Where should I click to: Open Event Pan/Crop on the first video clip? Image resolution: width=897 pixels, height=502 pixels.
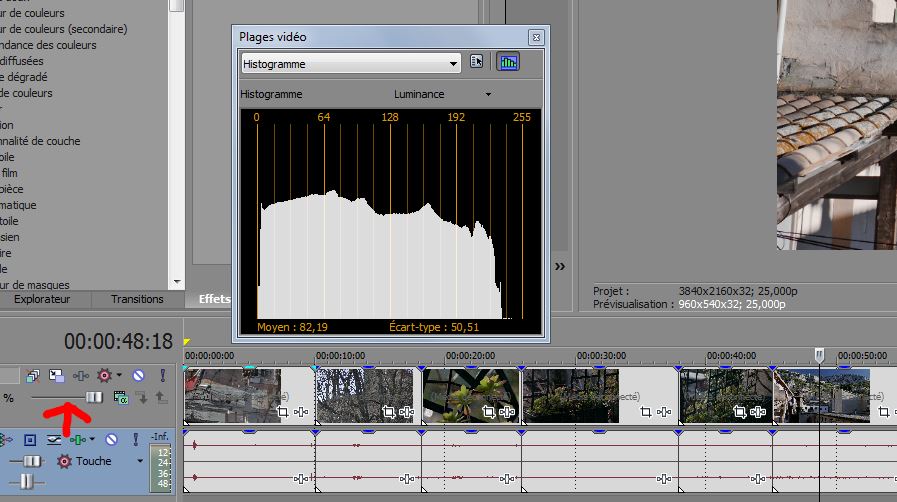pos(282,411)
